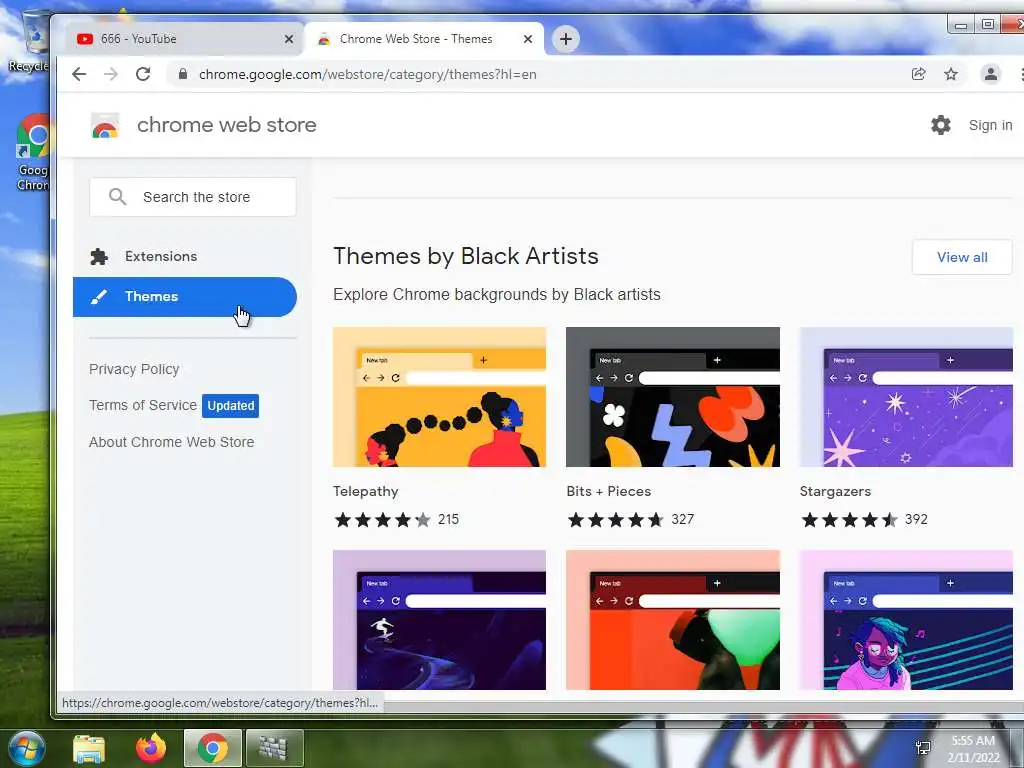Click the browser forward arrow
Viewport: 1024px width, 768px height.
(111, 74)
